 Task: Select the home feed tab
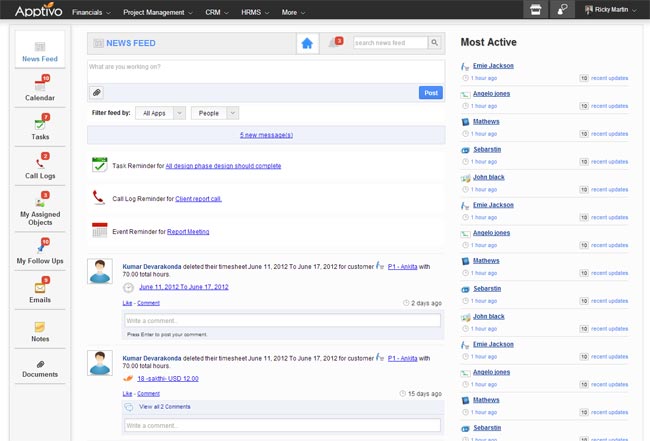pyautogui.click(x=308, y=43)
